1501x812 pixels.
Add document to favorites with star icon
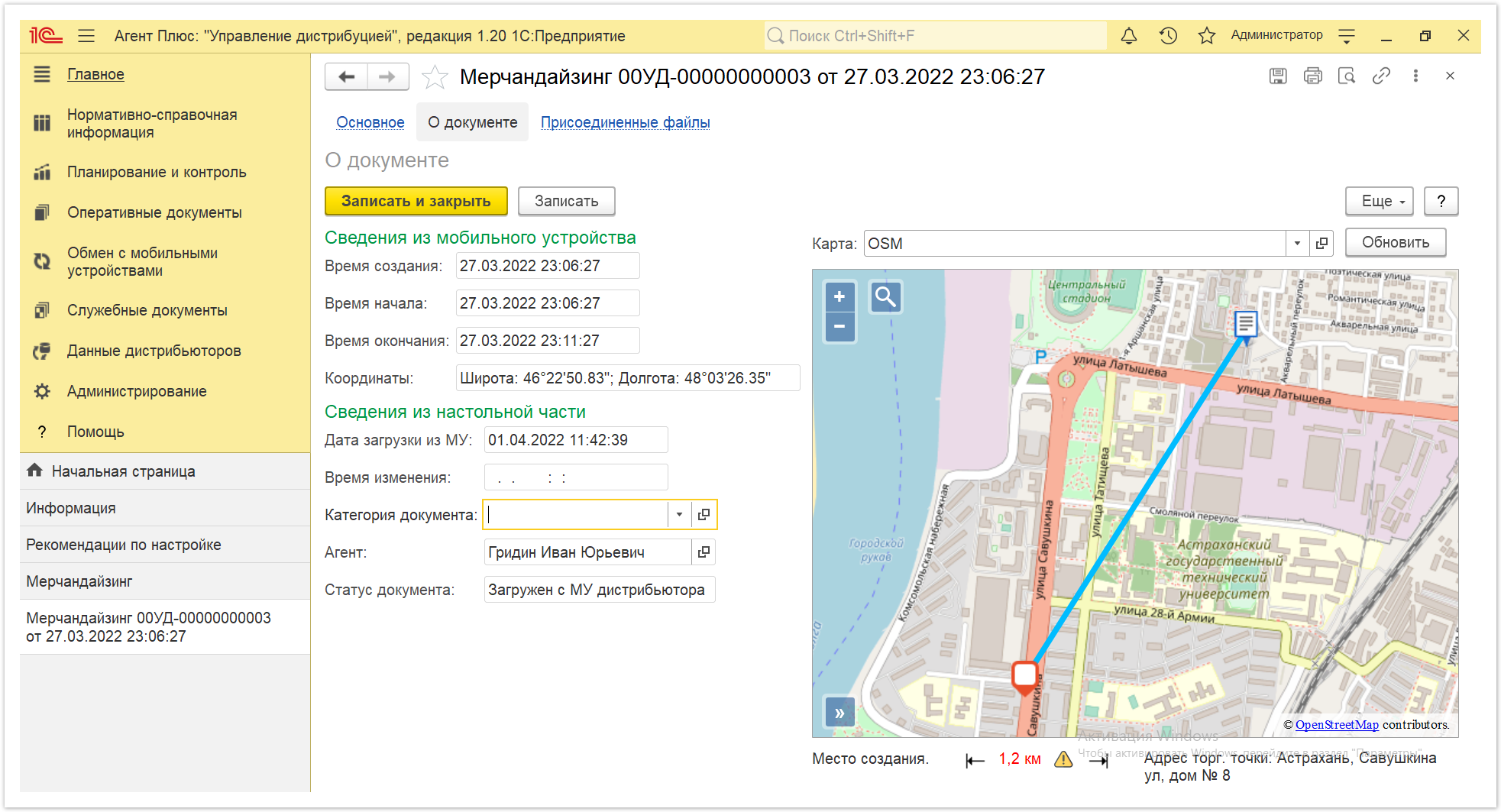point(435,76)
